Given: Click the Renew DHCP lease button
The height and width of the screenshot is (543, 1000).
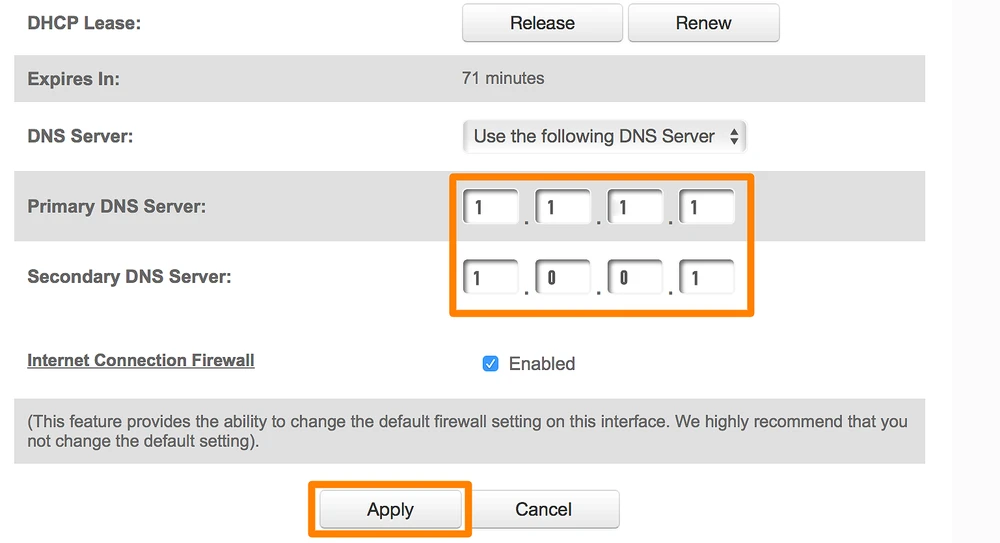Looking at the screenshot, I should pos(703,23).
